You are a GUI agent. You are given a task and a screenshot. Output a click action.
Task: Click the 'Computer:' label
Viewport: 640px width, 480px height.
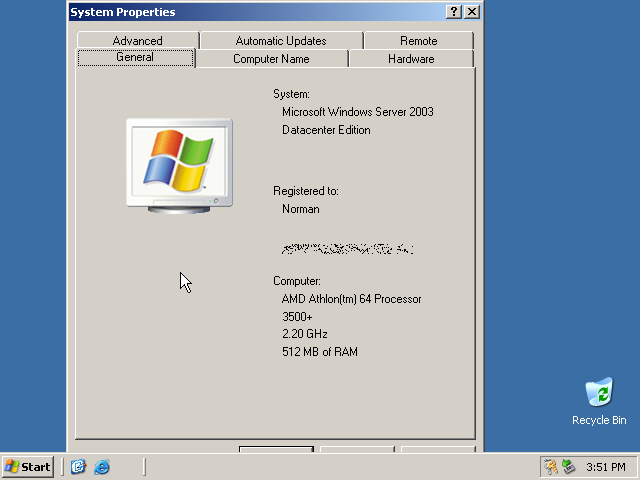[x=297, y=281]
